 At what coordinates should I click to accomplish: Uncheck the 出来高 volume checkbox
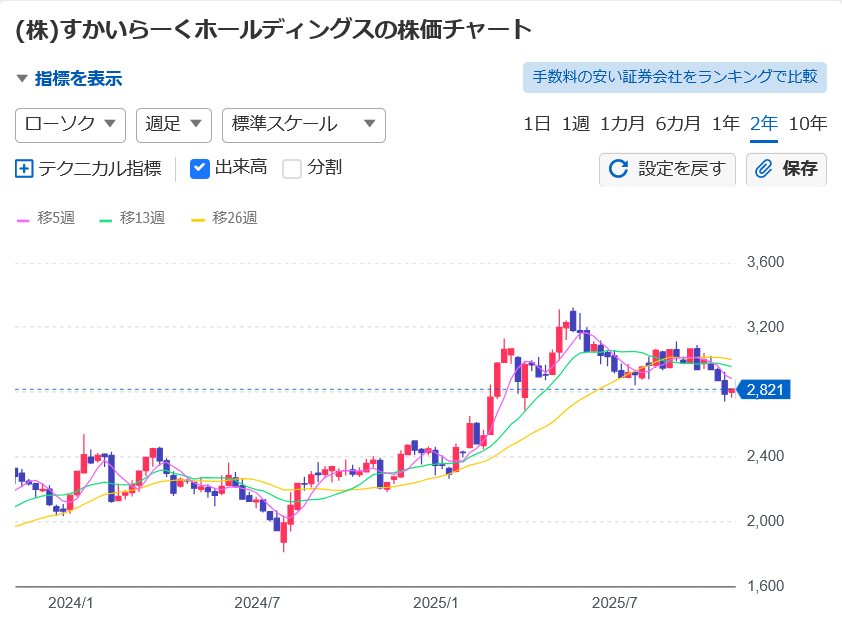tap(200, 168)
